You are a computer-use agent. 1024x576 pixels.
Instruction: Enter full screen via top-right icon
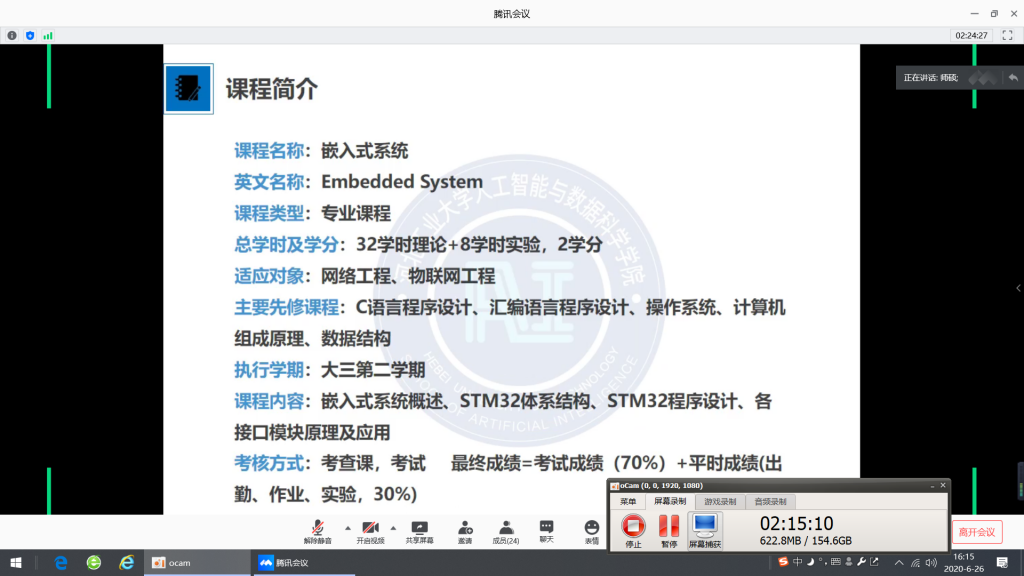click(1007, 35)
